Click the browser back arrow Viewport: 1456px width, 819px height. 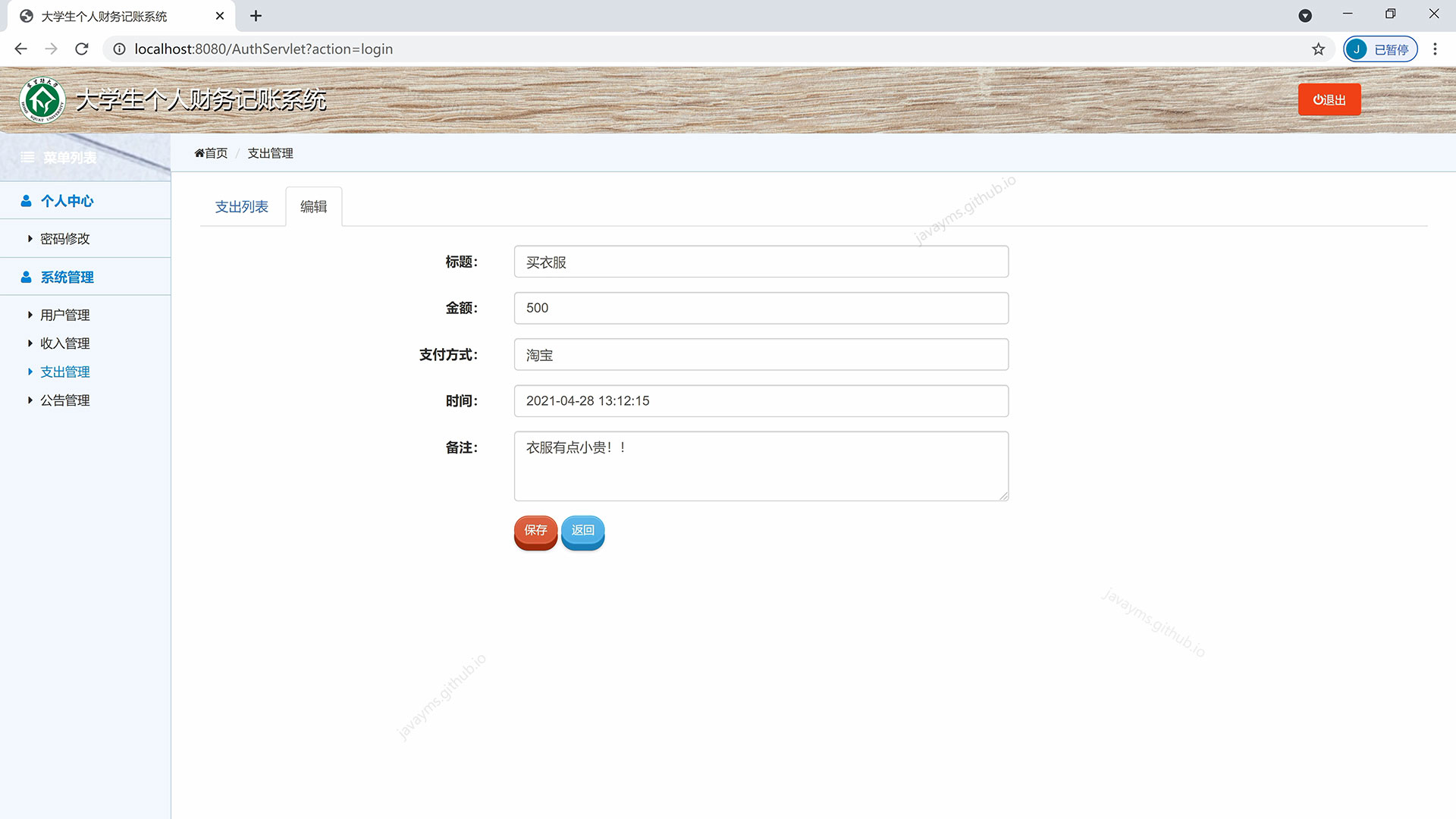coord(20,49)
